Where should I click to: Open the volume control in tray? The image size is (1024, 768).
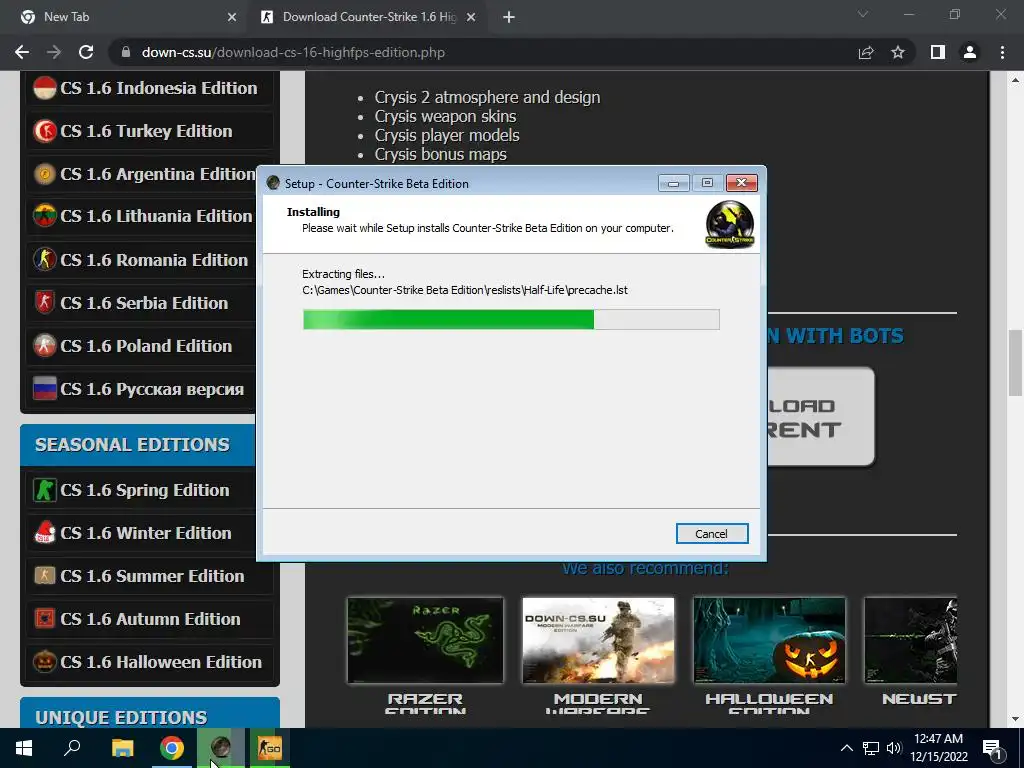(894, 748)
